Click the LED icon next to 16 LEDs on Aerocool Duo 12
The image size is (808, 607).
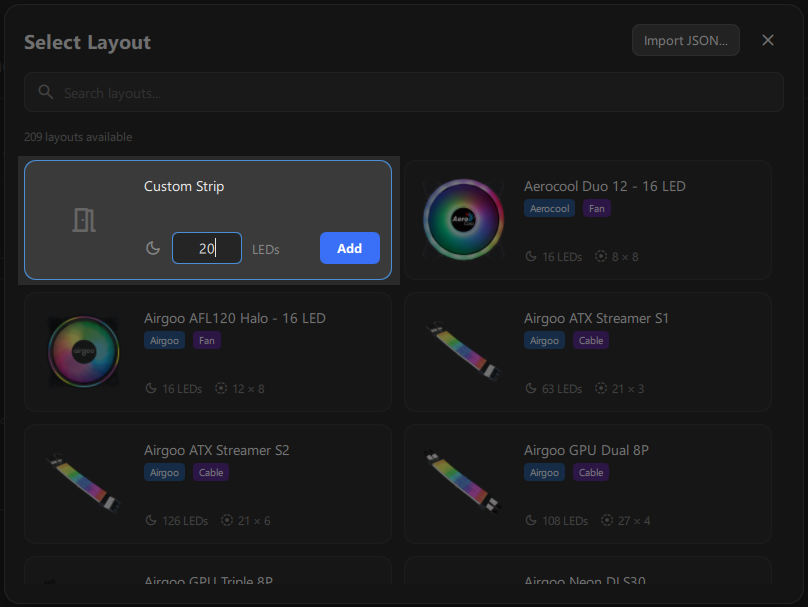[531, 256]
